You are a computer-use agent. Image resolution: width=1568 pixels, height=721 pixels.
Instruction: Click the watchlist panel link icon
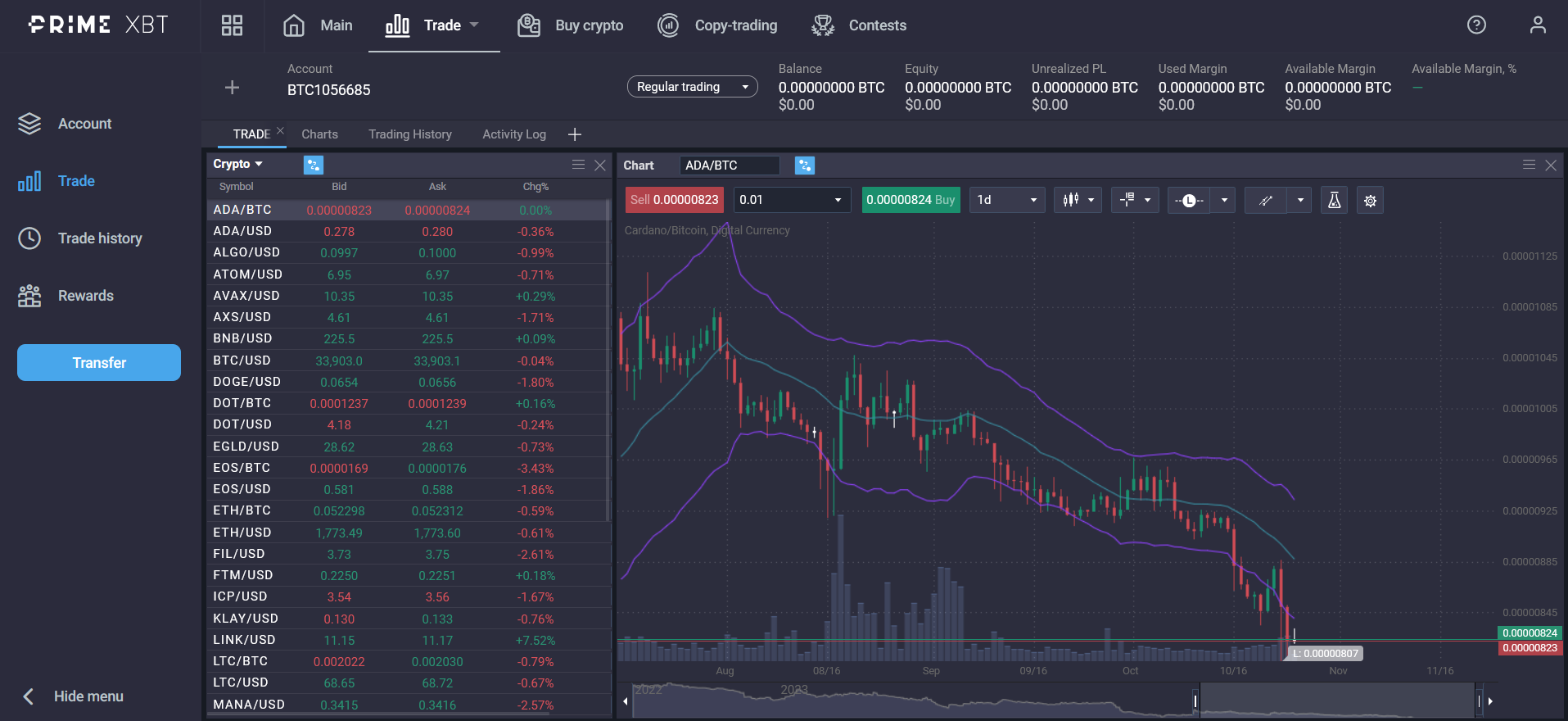(314, 165)
